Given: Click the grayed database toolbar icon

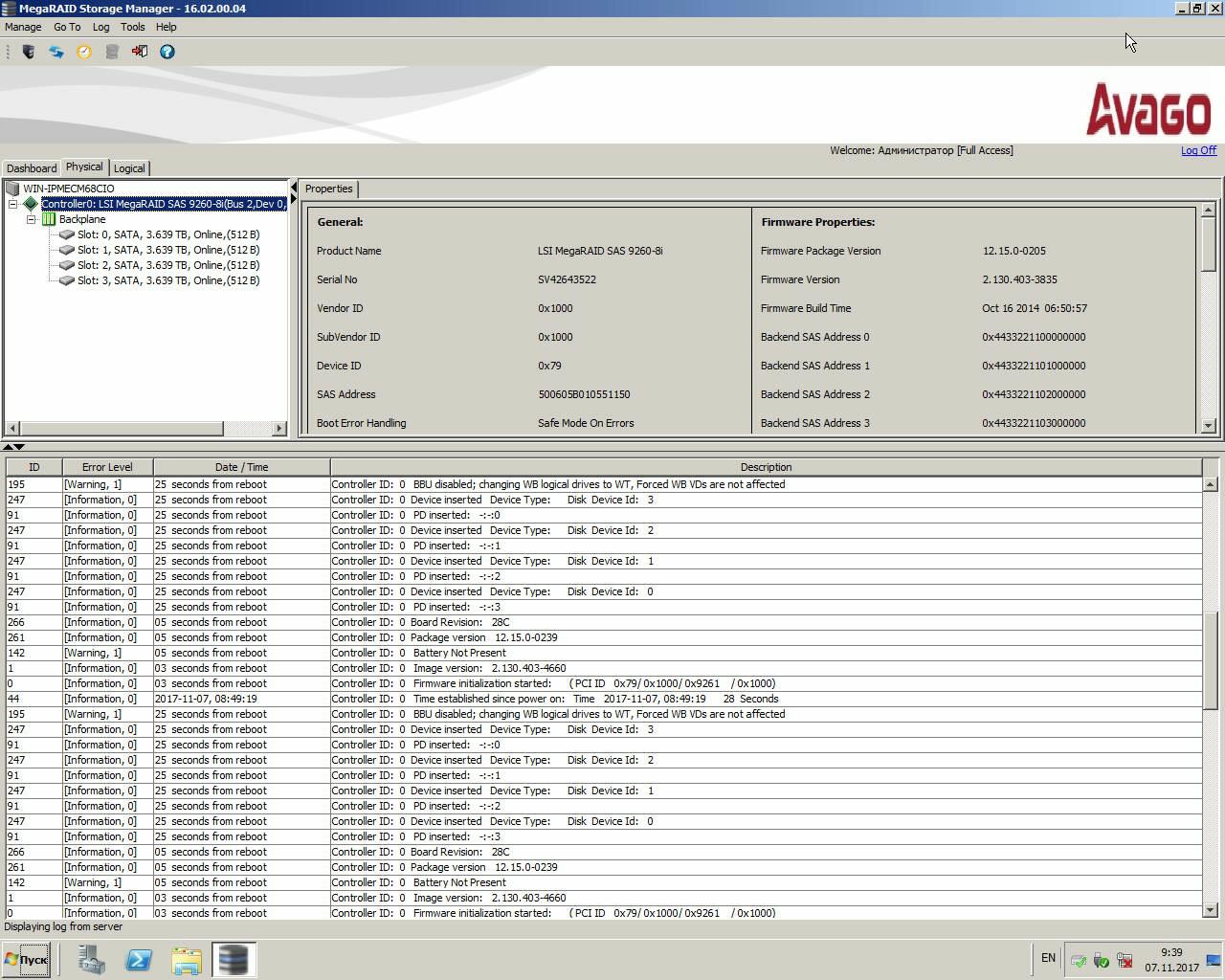Looking at the screenshot, I should [x=112, y=52].
